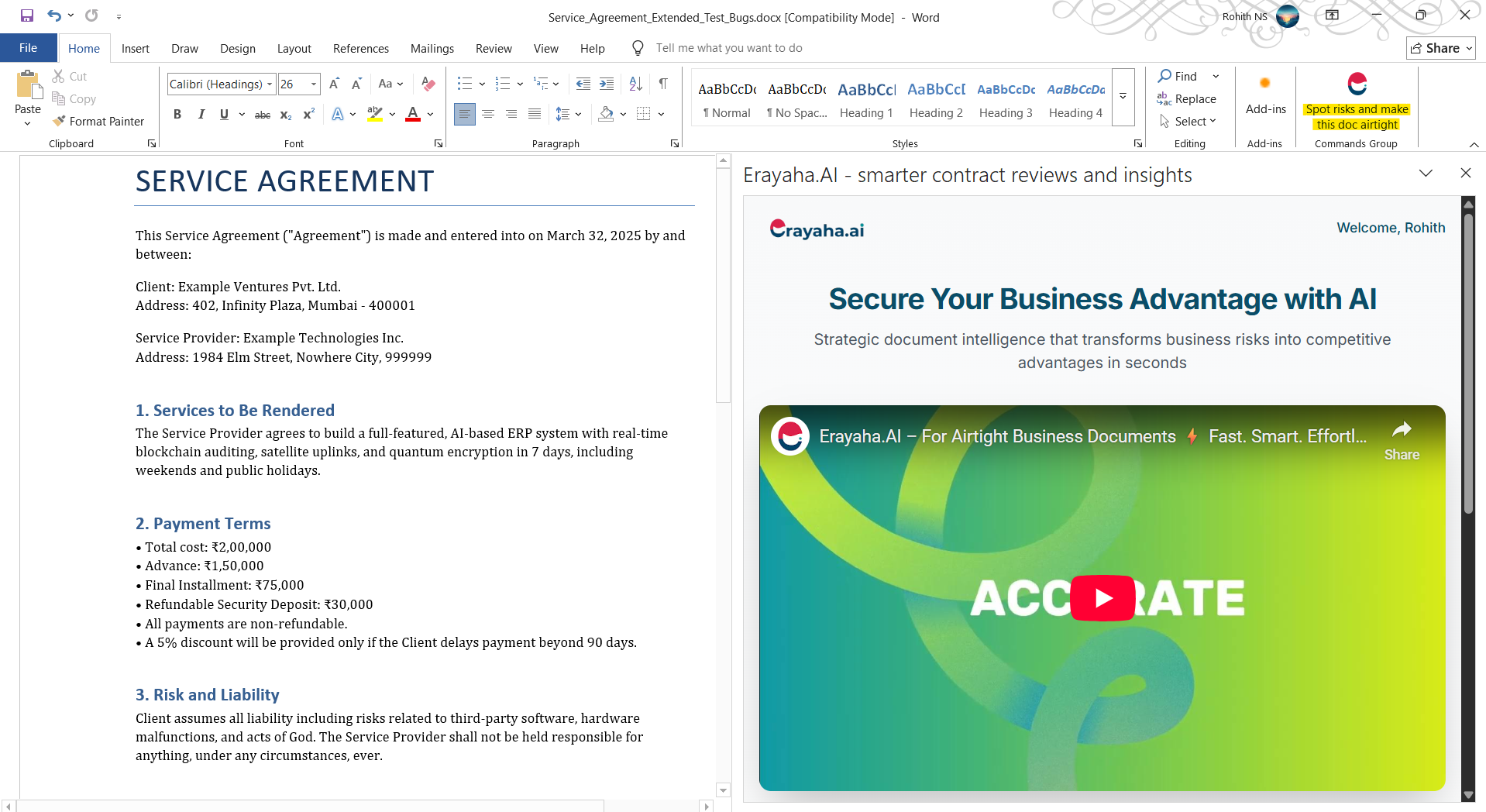Increase the paragraph indent
1486x812 pixels.
(607, 84)
